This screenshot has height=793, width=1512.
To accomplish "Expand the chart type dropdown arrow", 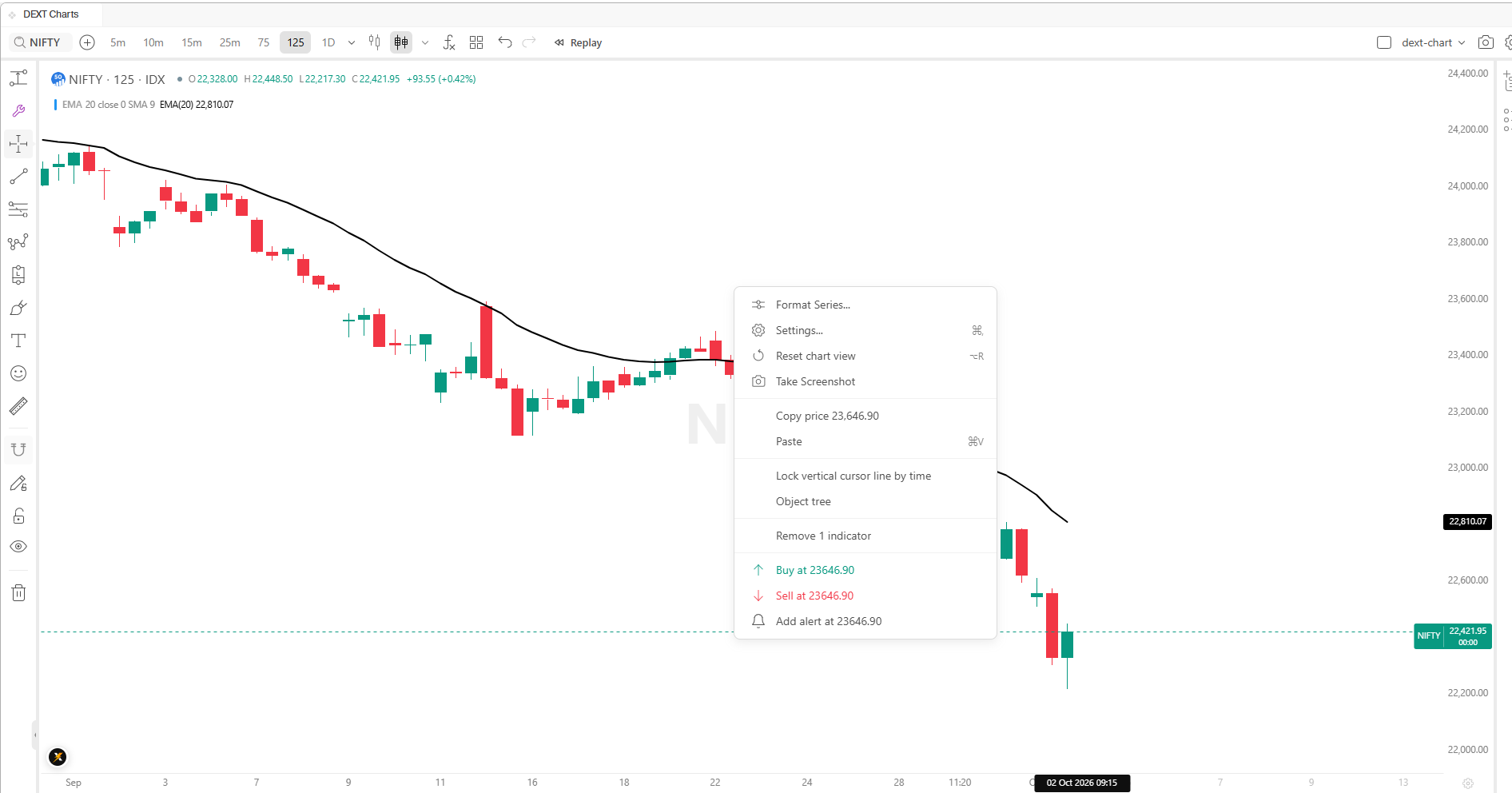I will click(425, 42).
